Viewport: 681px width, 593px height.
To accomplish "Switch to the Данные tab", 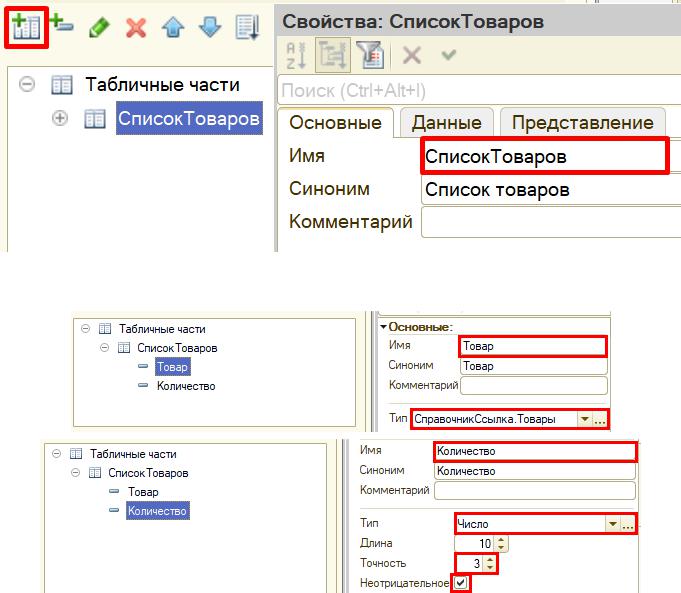I will [x=446, y=123].
